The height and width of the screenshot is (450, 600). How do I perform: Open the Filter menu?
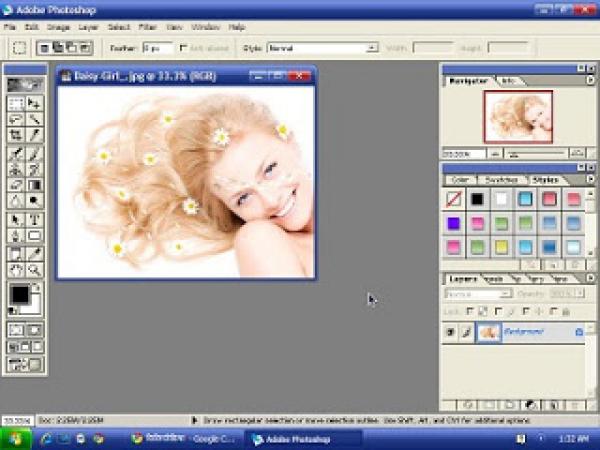(x=147, y=27)
